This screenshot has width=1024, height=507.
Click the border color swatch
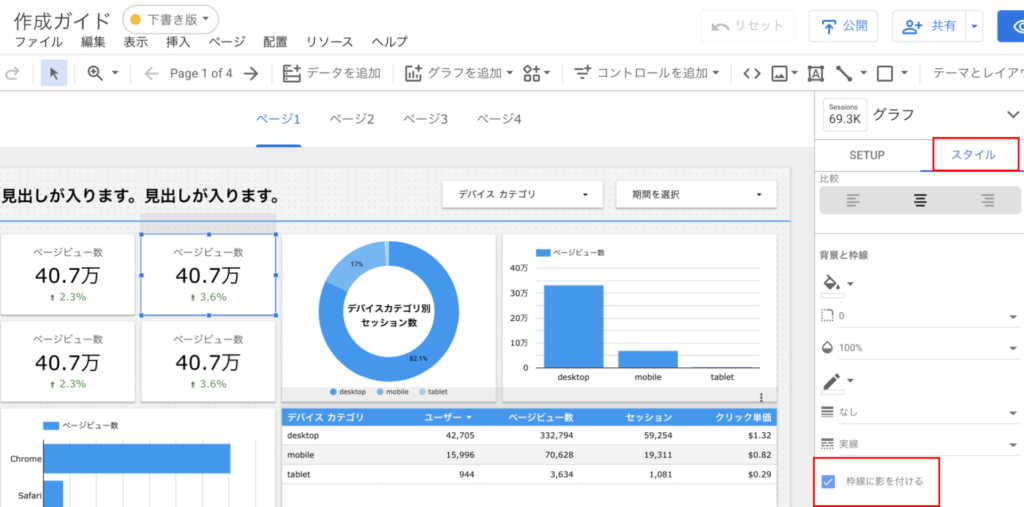[x=832, y=392]
